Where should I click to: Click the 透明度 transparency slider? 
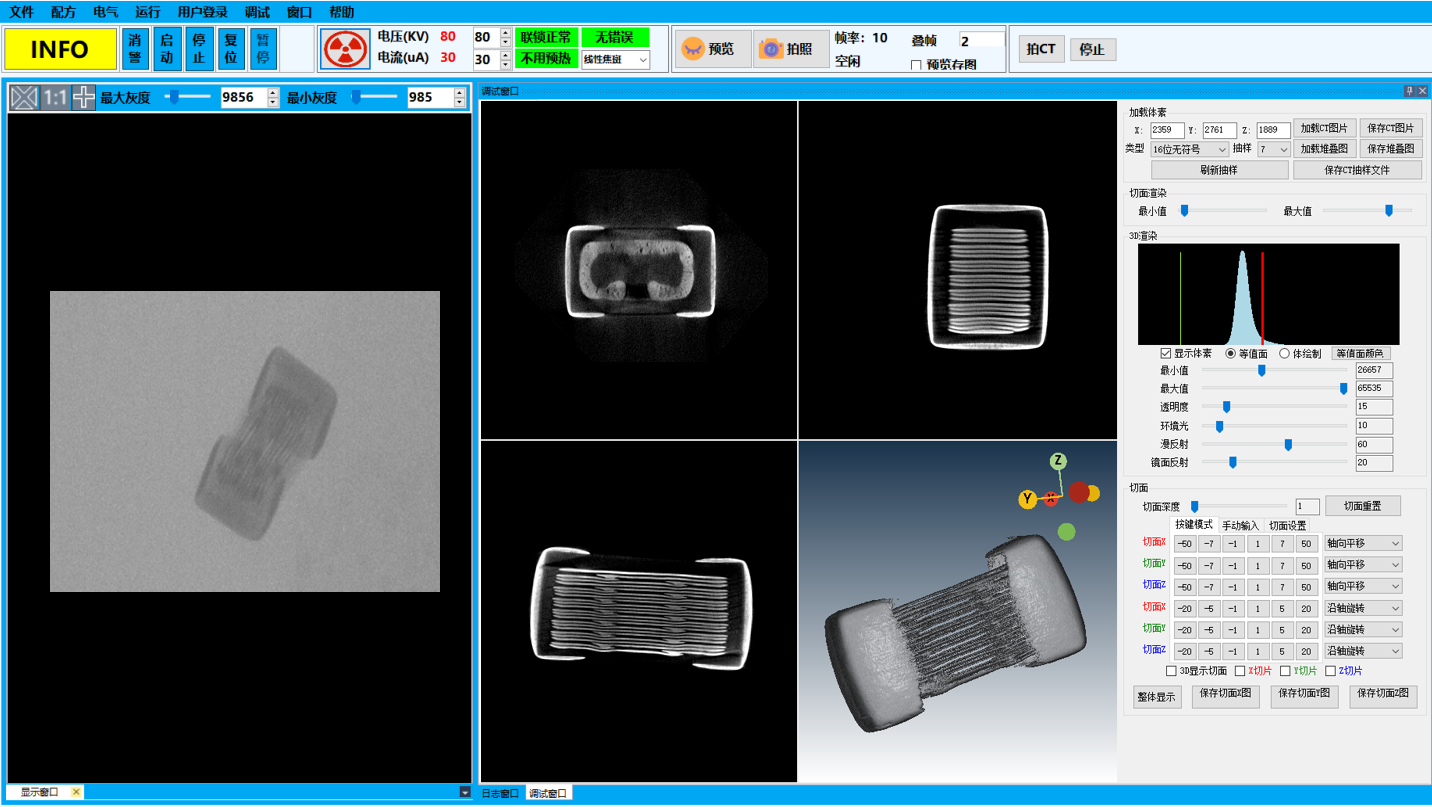[1274, 407]
